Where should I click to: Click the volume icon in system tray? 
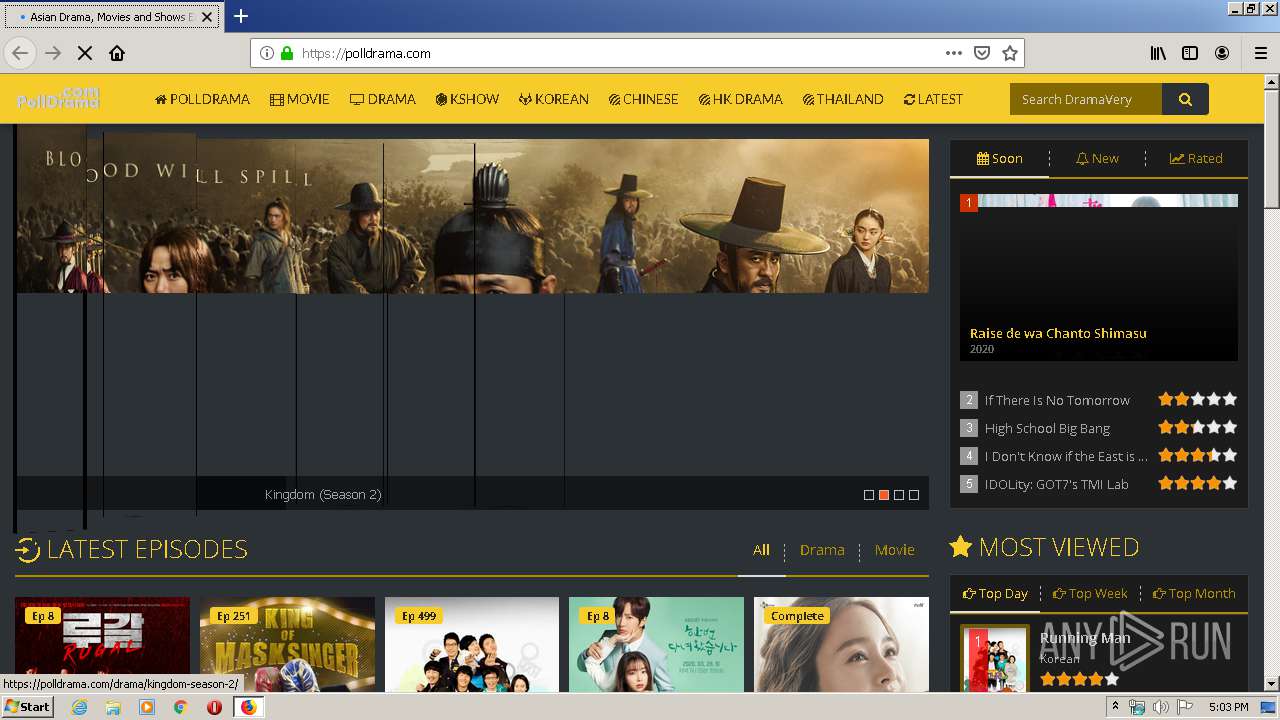(1160, 707)
